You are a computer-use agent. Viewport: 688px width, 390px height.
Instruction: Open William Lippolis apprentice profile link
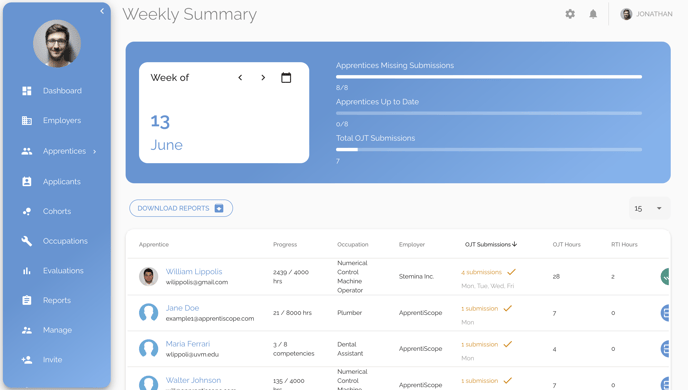pos(194,272)
